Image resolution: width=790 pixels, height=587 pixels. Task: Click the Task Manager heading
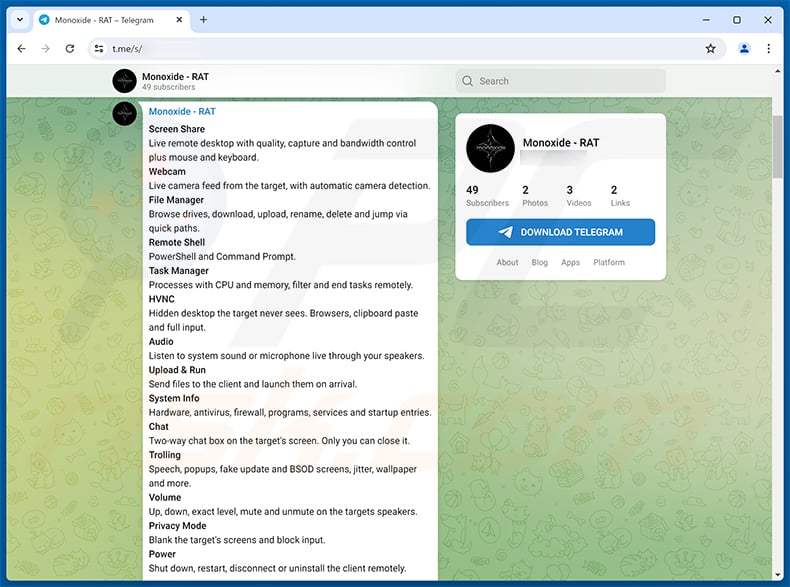coord(178,271)
